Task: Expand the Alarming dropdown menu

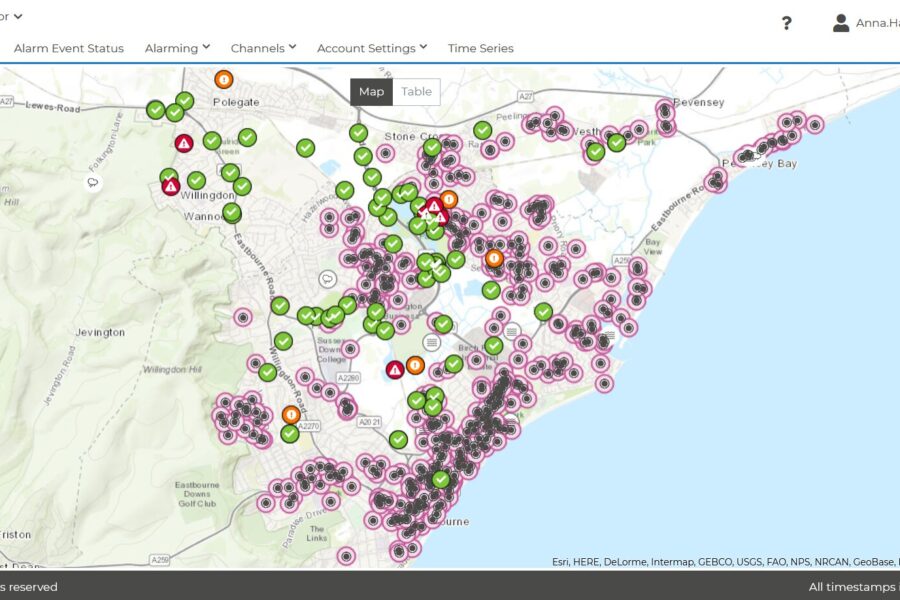Action: point(177,48)
